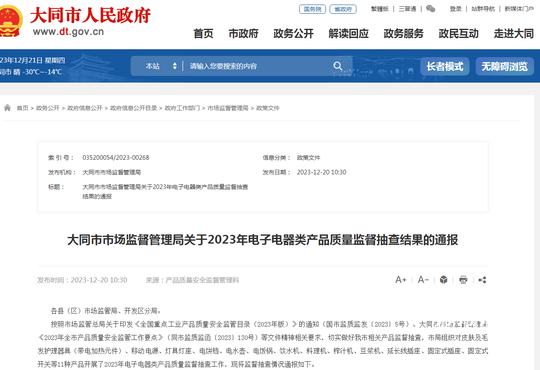
Task: Open the 新媒体门户 link
Action: pyautogui.click(x=519, y=9)
